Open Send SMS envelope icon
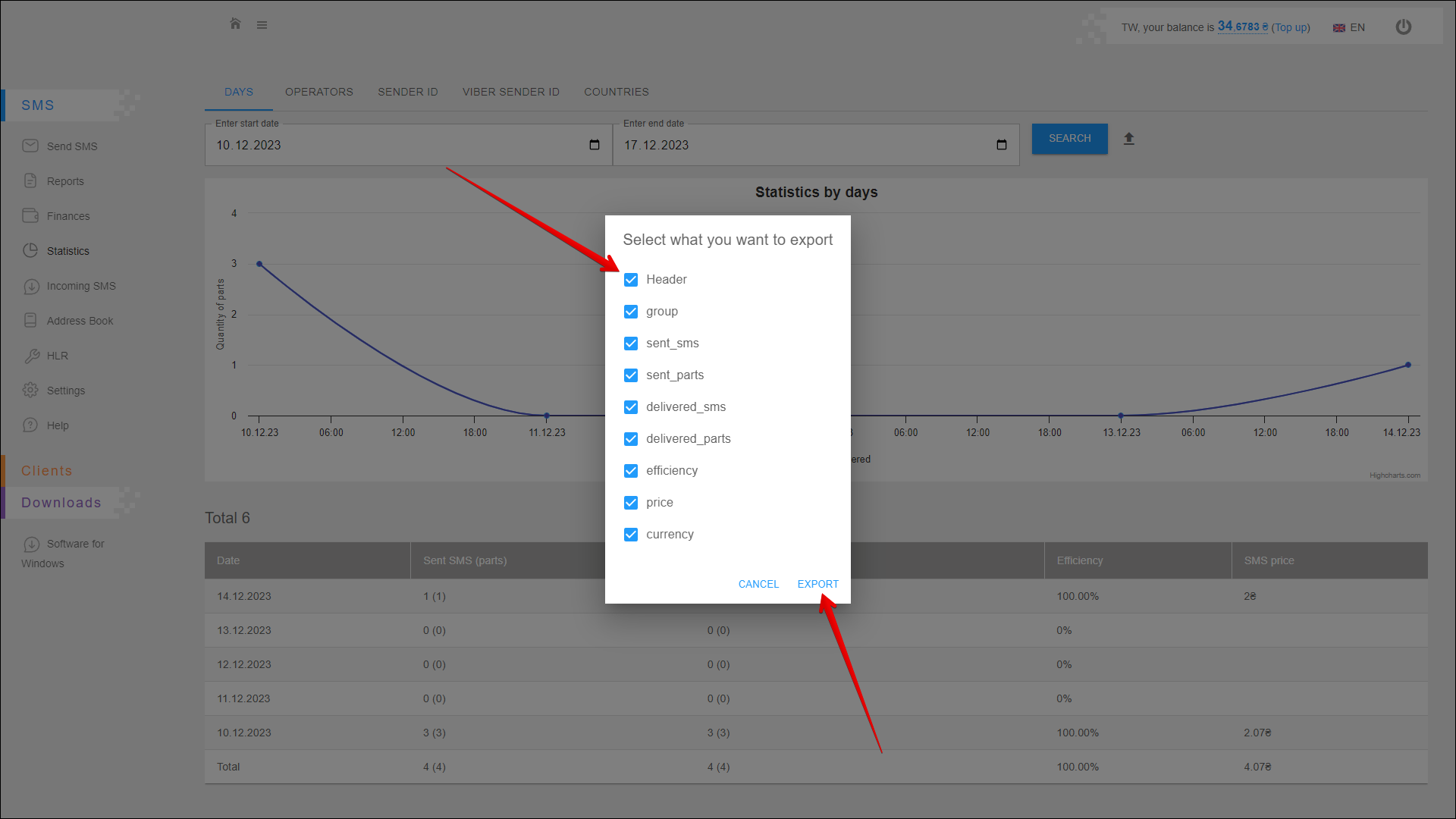 pyautogui.click(x=30, y=146)
